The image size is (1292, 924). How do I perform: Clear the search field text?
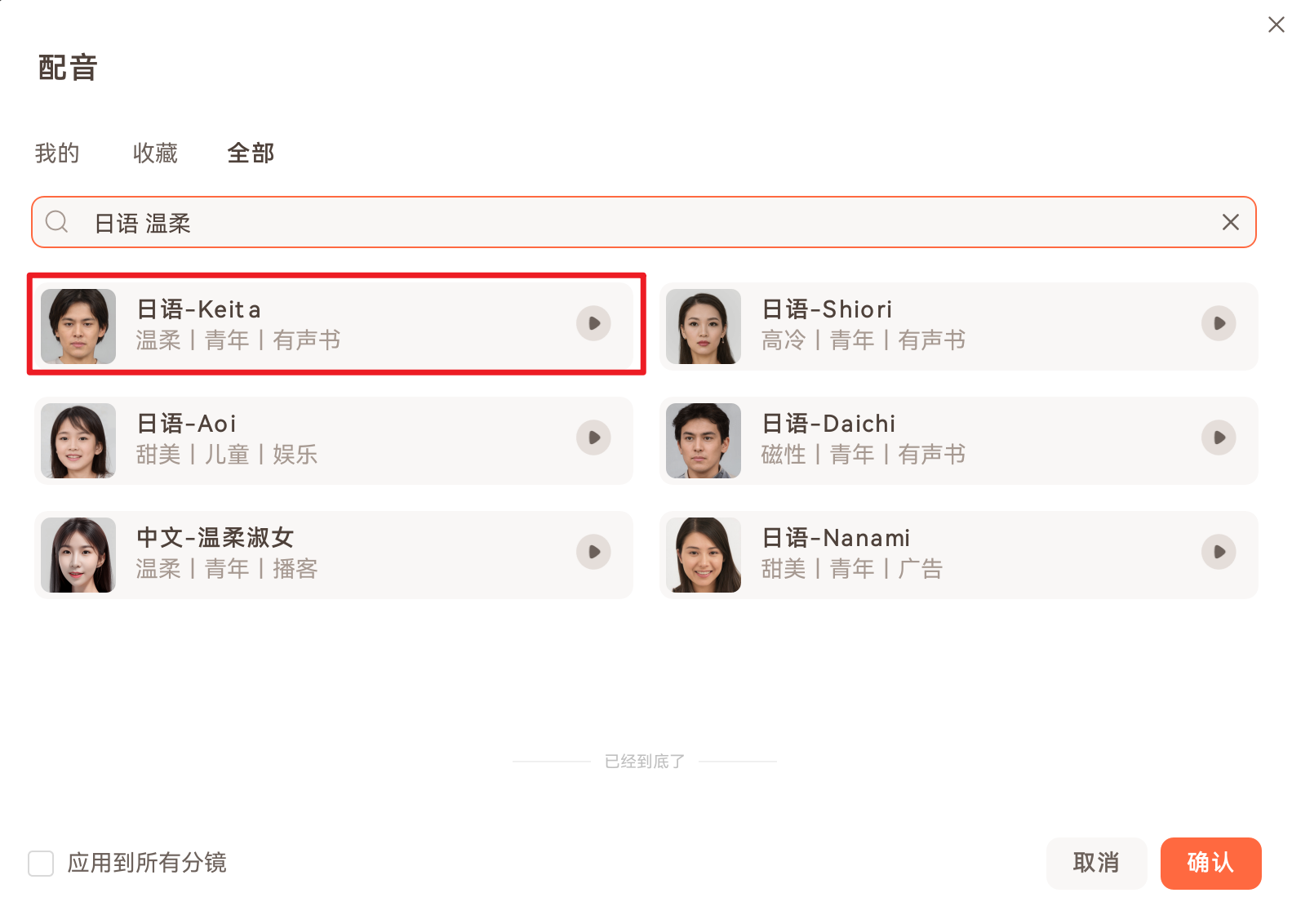[x=1230, y=222]
